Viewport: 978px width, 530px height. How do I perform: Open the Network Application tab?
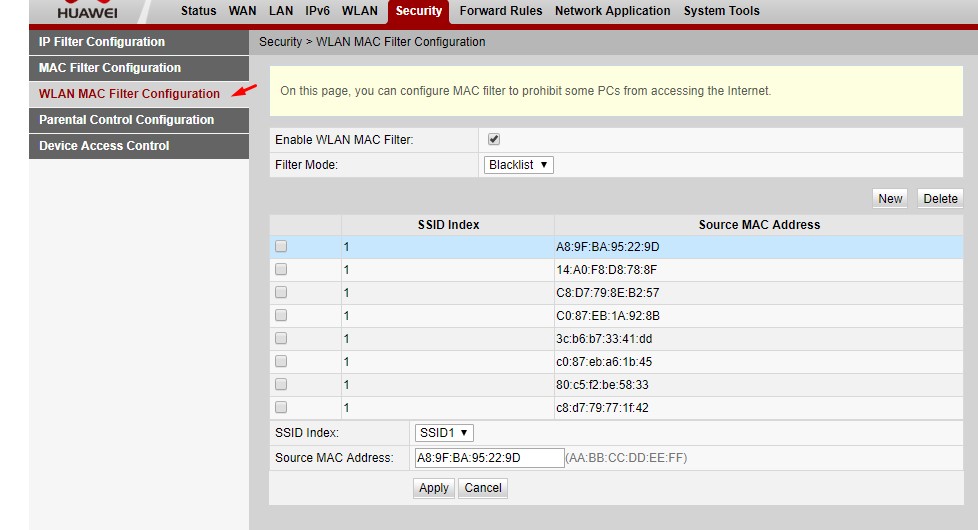click(x=612, y=11)
